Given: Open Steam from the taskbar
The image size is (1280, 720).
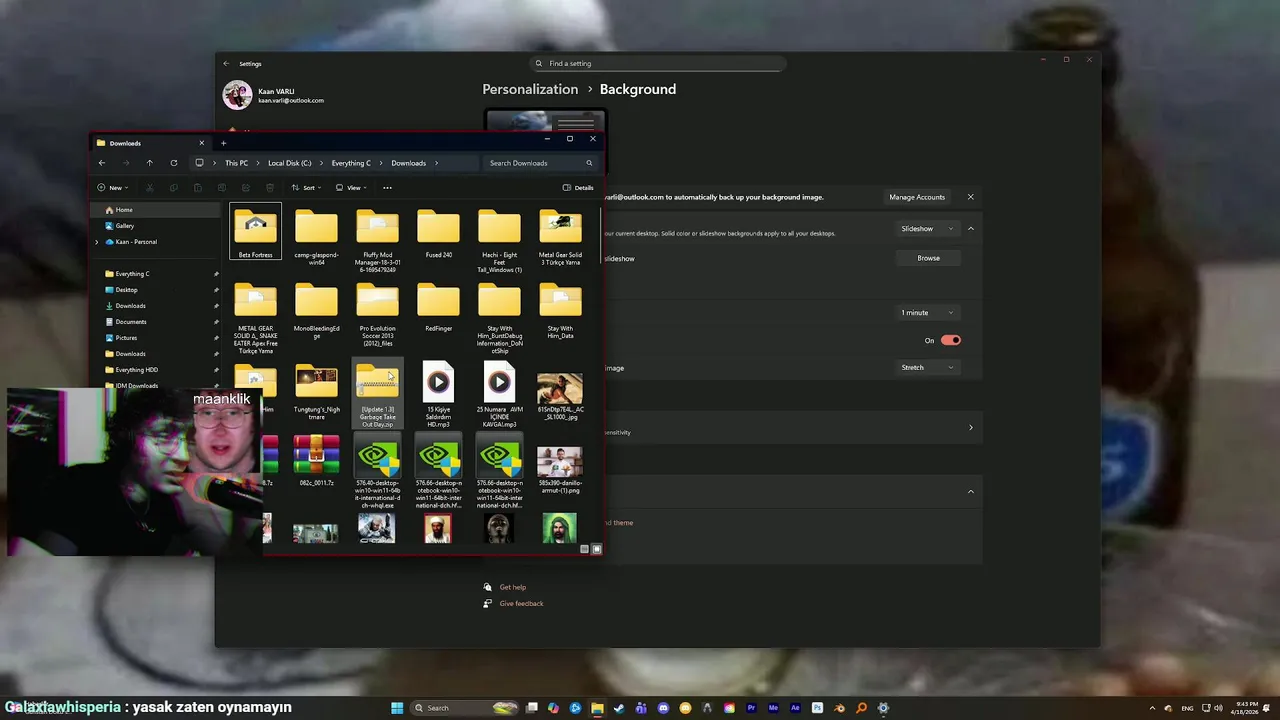Looking at the screenshot, I should pyautogui.click(x=619, y=708).
